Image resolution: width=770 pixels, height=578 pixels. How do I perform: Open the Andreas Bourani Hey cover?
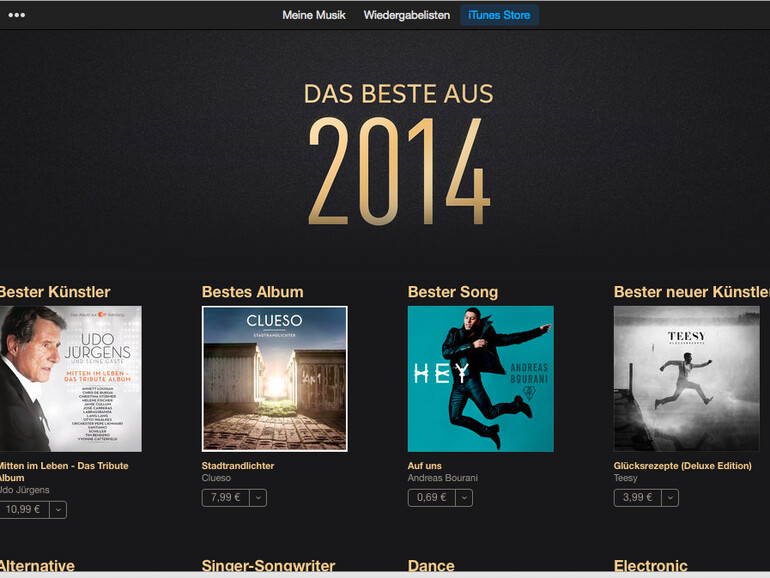(481, 379)
